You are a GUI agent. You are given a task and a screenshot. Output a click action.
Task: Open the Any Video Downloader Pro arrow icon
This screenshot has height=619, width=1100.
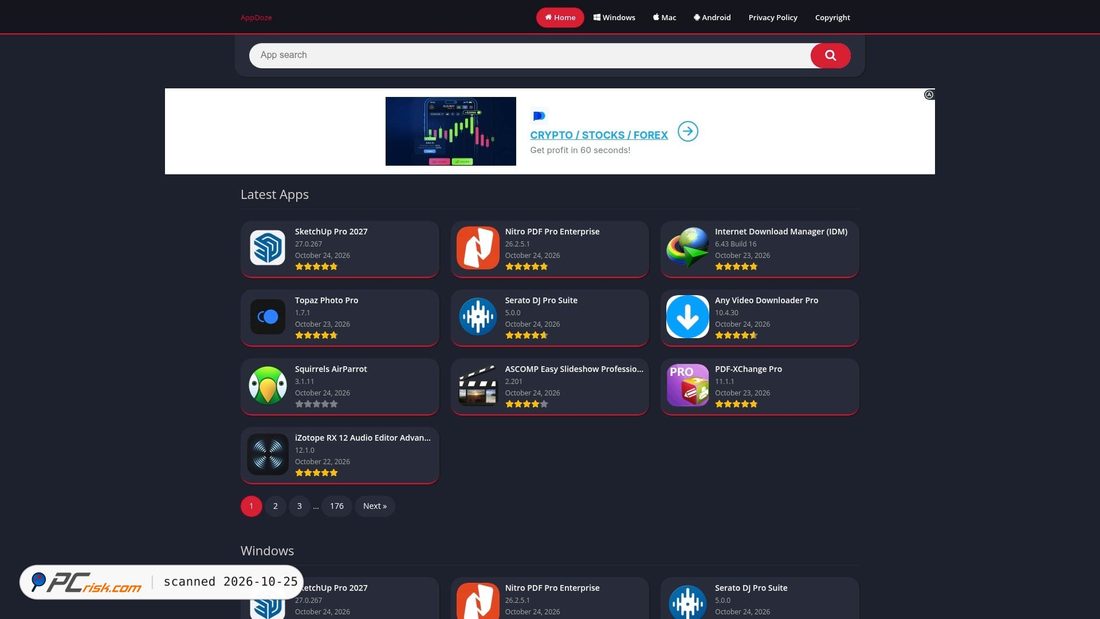point(688,317)
